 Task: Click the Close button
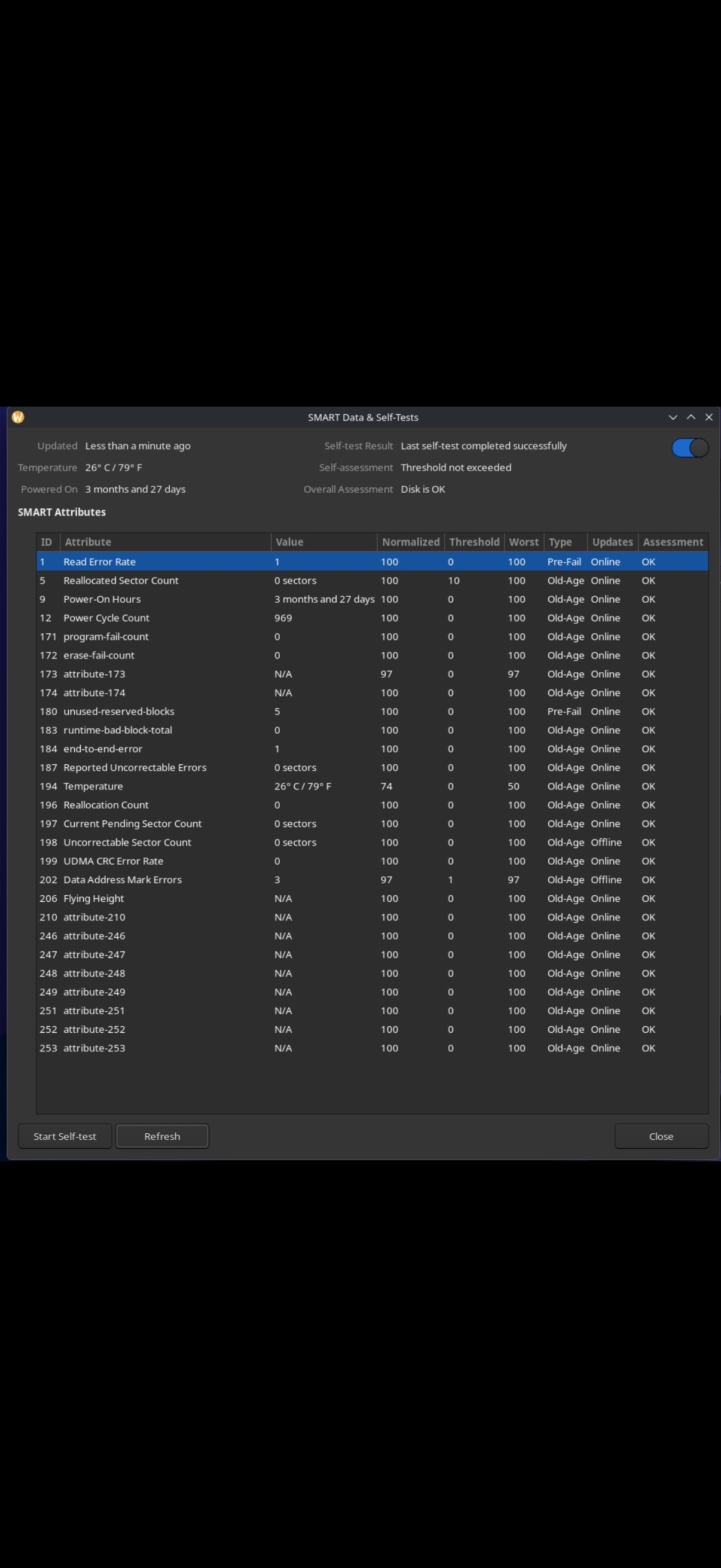(x=661, y=1136)
